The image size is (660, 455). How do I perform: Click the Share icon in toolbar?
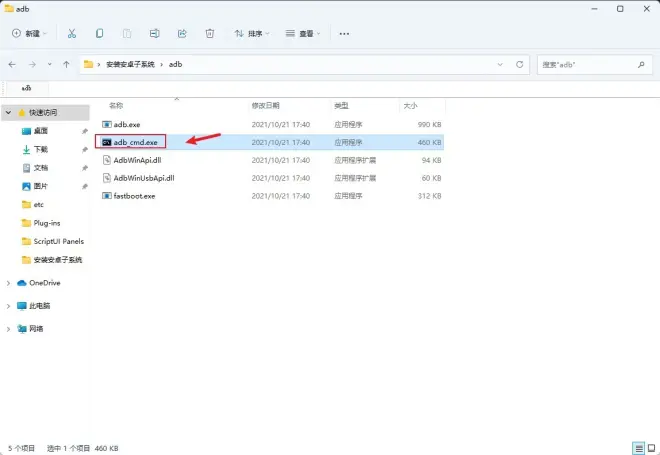[182, 33]
